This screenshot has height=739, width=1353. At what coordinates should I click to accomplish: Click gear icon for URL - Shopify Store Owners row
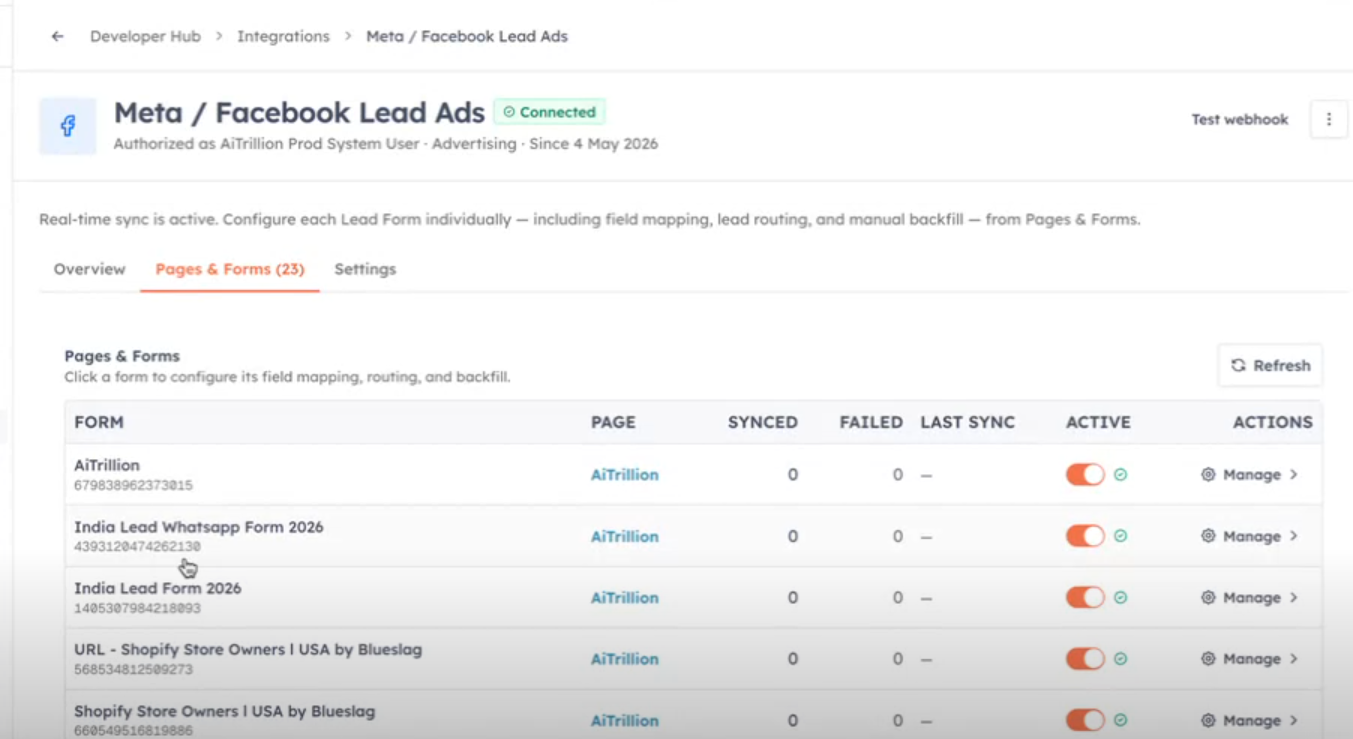pos(1208,659)
